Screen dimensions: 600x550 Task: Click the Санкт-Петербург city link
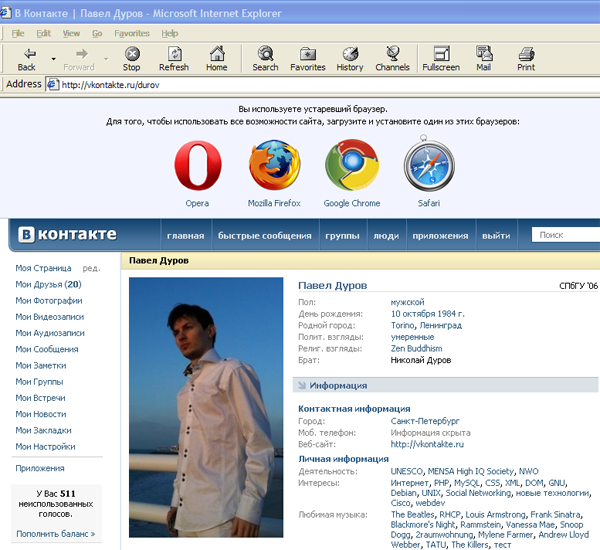click(x=425, y=421)
